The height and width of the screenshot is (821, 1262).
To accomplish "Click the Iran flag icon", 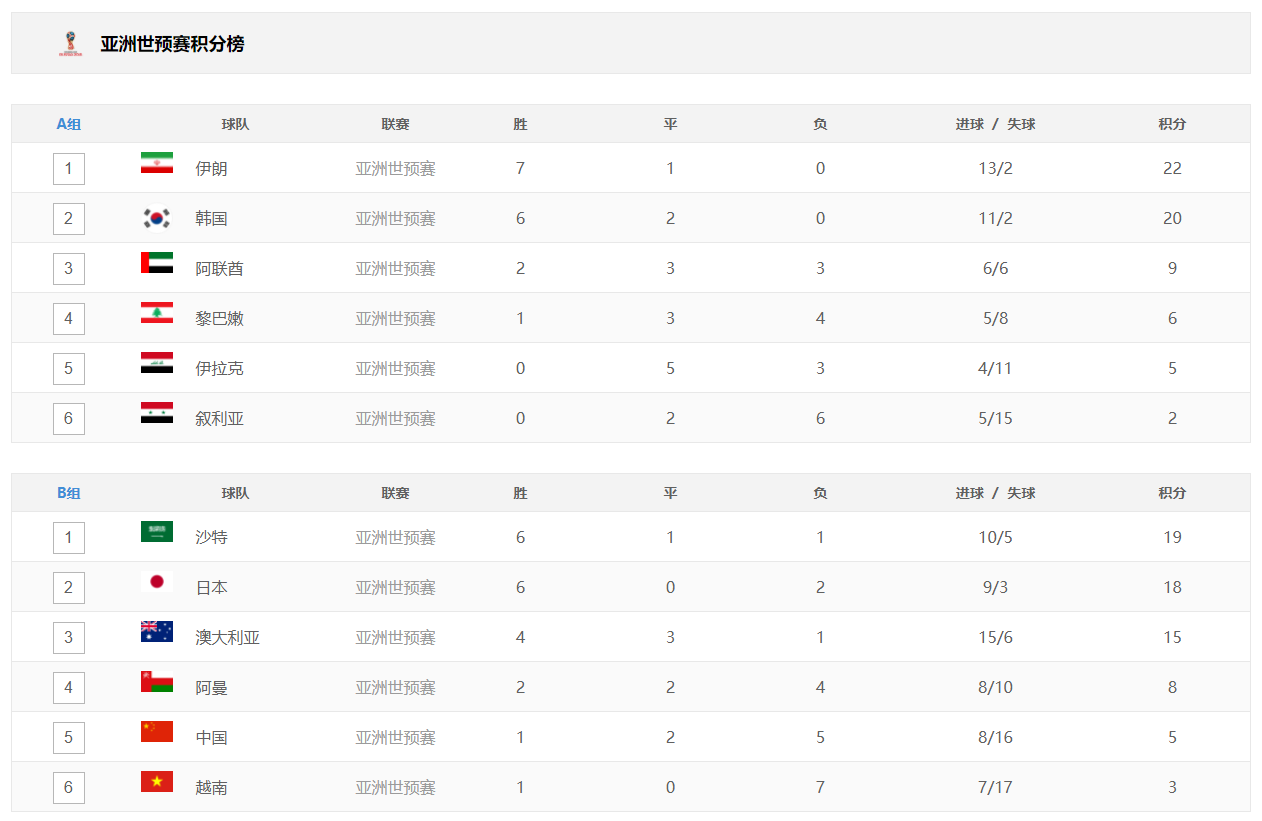I will pos(157,163).
